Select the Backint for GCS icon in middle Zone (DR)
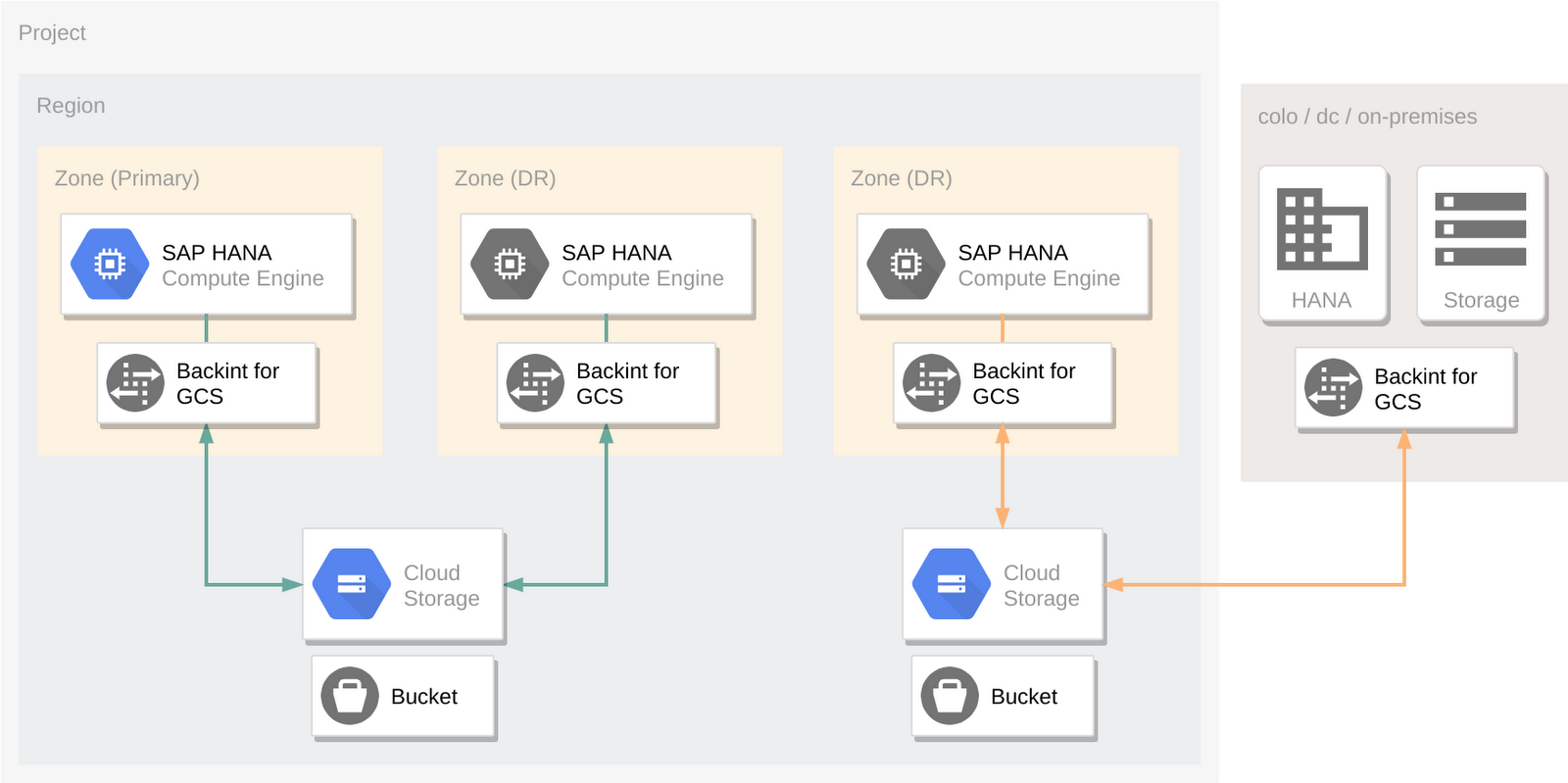Screen dimensions: 1568x783 click(x=535, y=383)
